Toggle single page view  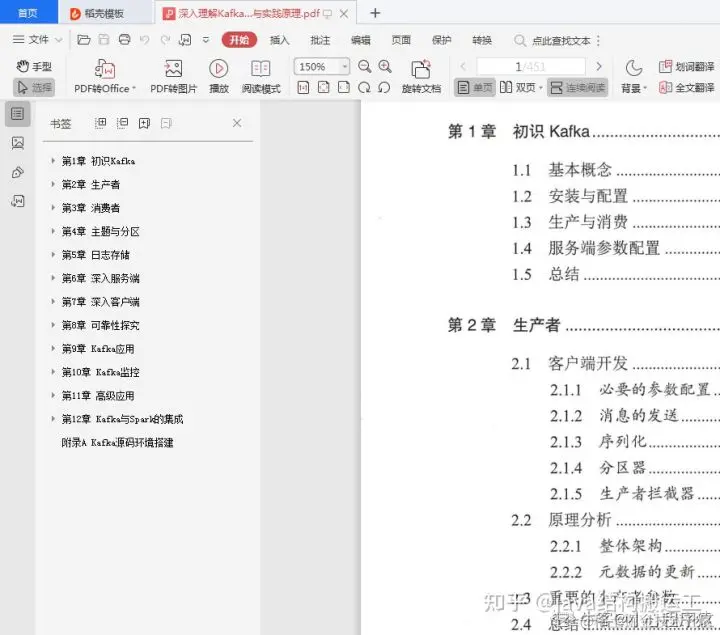pyautogui.click(x=475, y=87)
